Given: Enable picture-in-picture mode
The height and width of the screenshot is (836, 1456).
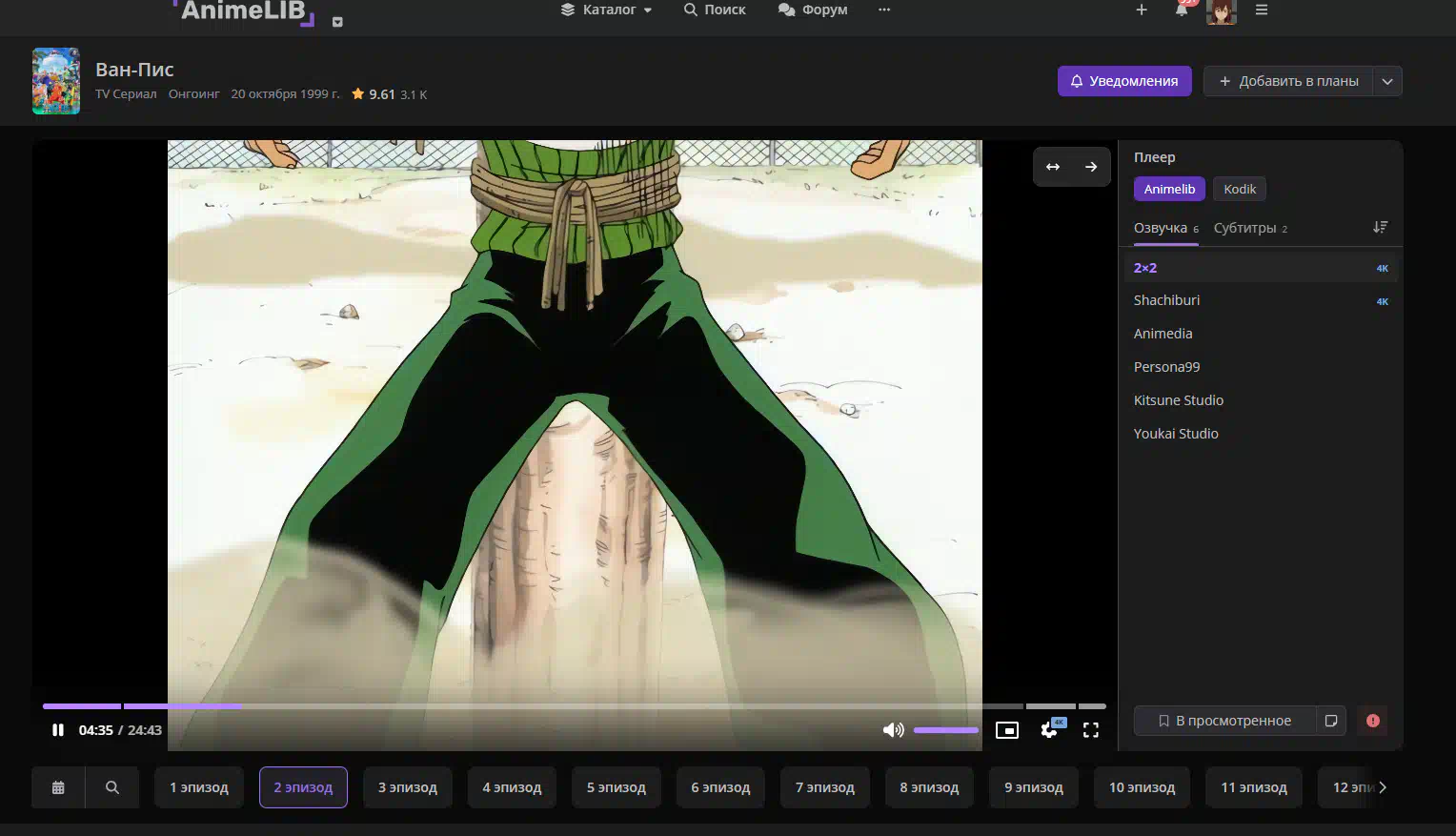Looking at the screenshot, I should click(1007, 730).
